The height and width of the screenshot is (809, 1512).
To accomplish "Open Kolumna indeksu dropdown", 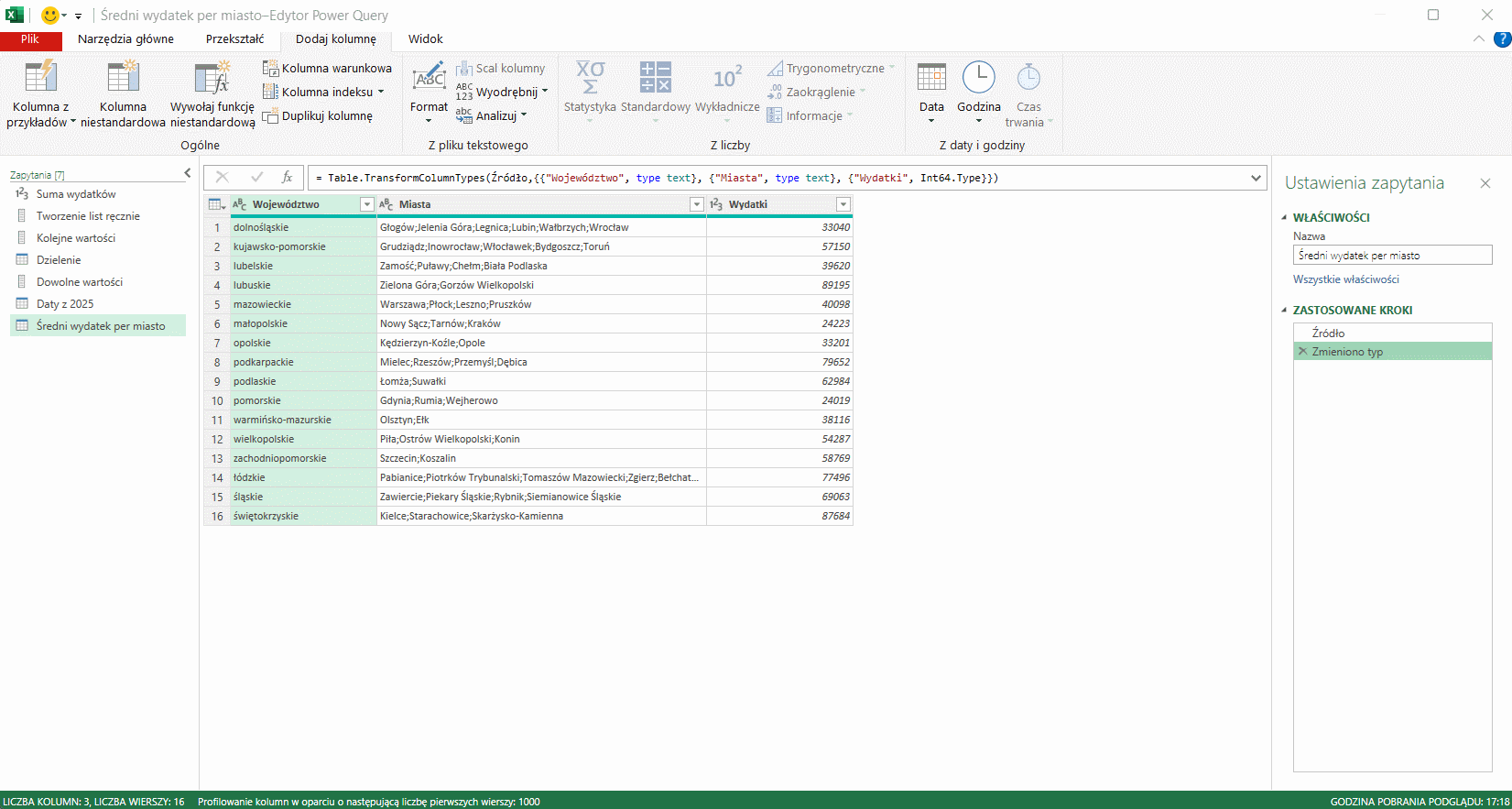I will (x=323, y=92).
